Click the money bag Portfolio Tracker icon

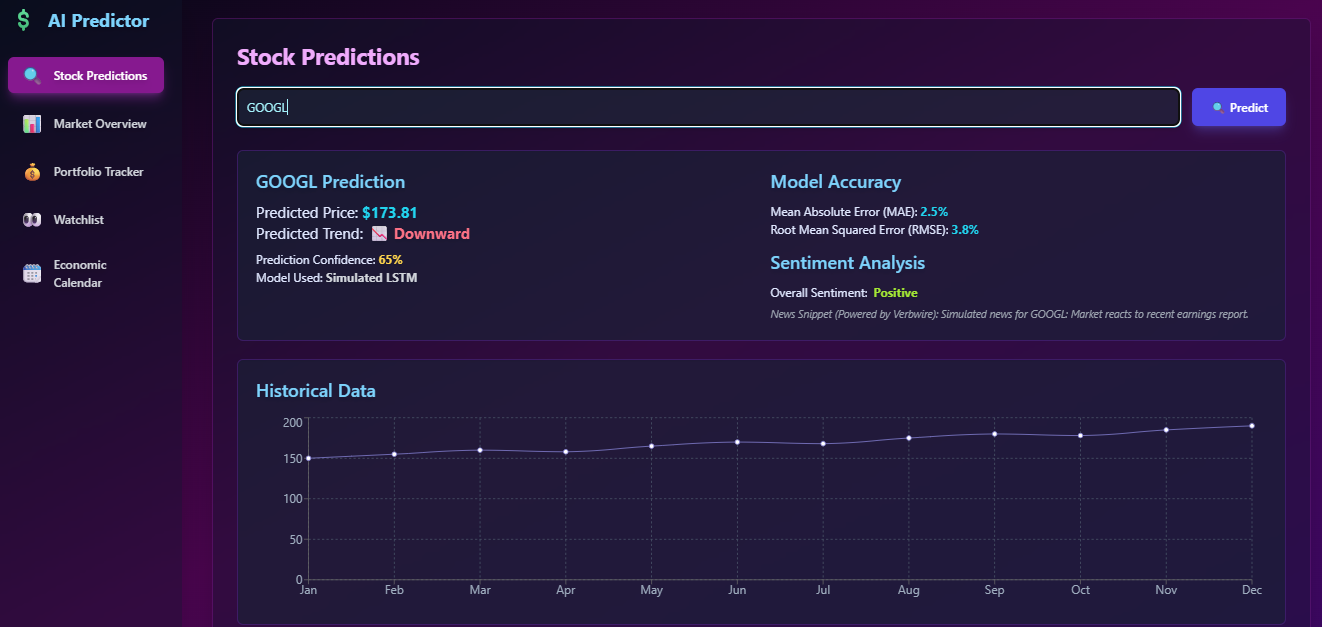tap(31, 171)
